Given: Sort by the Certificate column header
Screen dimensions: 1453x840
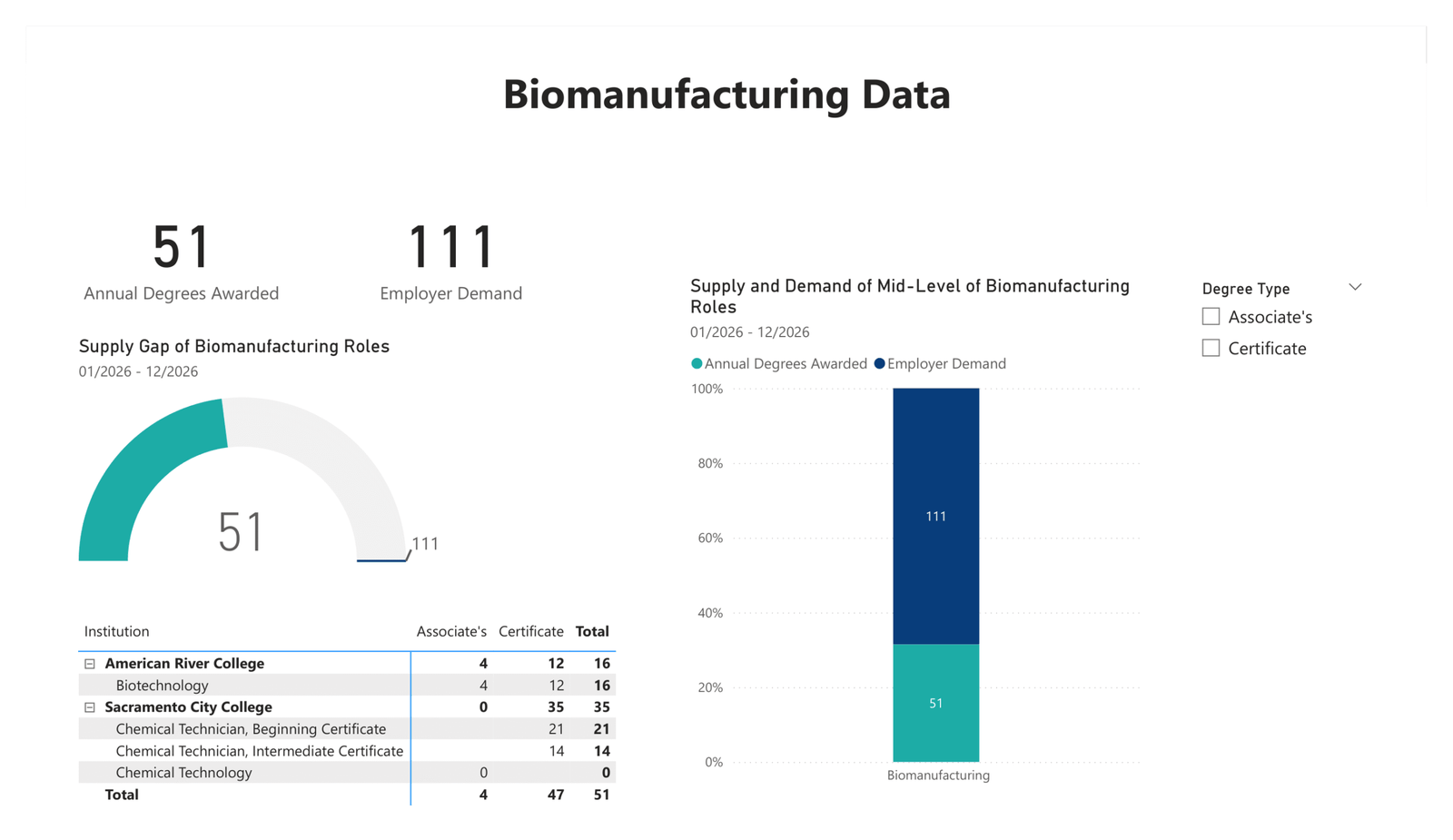Looking at the screenshot, I should 530,632.
